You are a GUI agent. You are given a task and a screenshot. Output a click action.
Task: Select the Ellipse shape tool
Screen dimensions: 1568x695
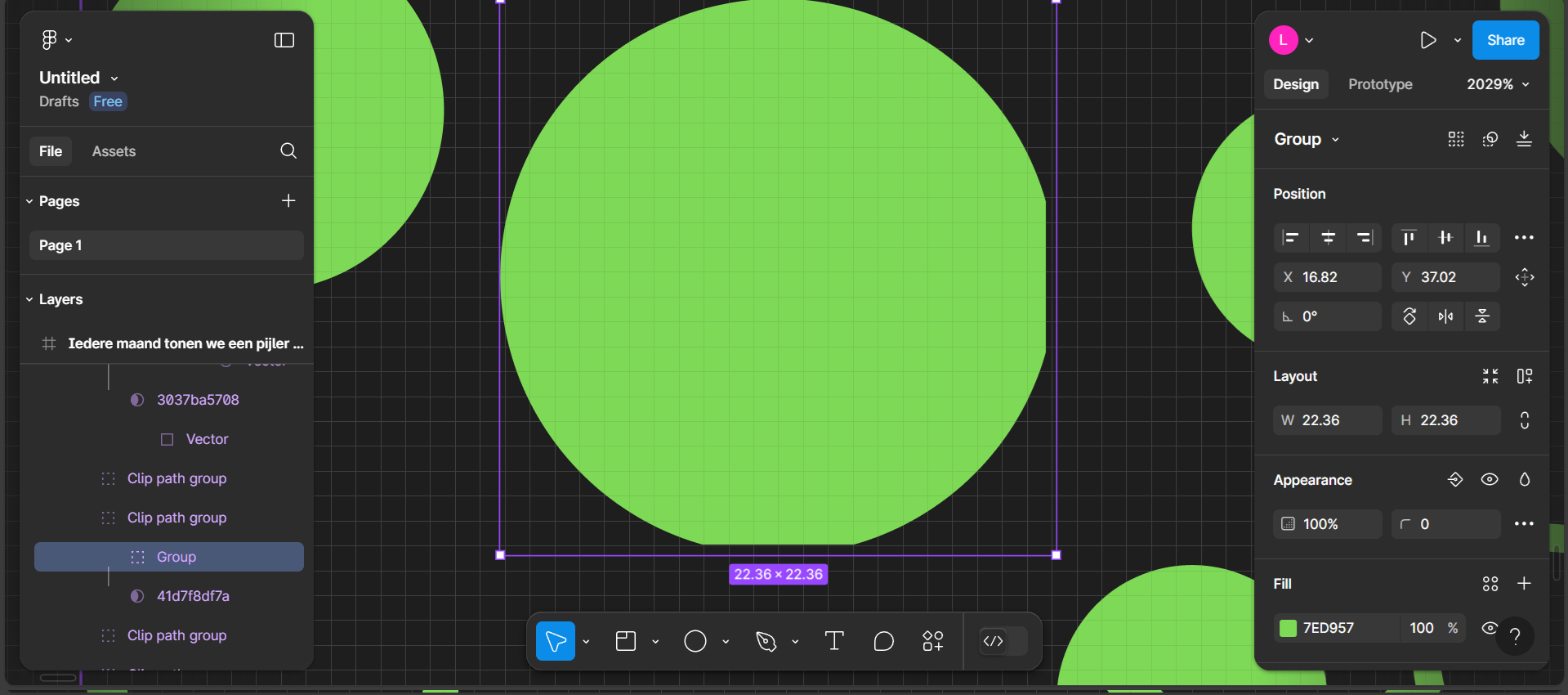(x=695, y=641)
